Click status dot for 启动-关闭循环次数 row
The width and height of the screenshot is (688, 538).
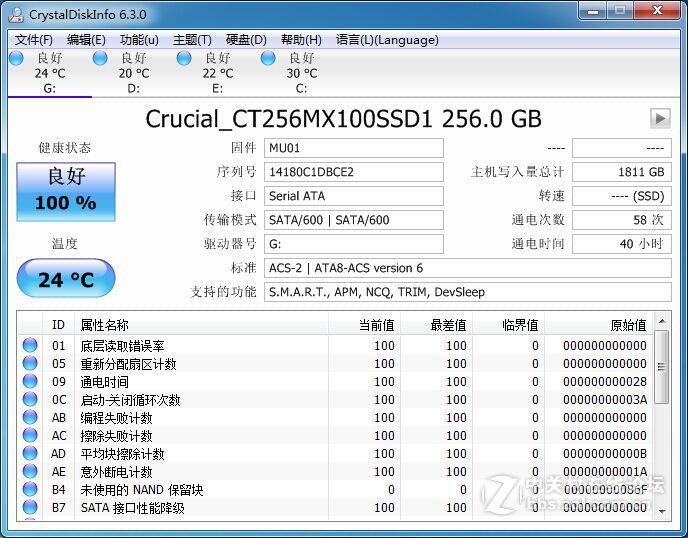[x=30, y=399]
